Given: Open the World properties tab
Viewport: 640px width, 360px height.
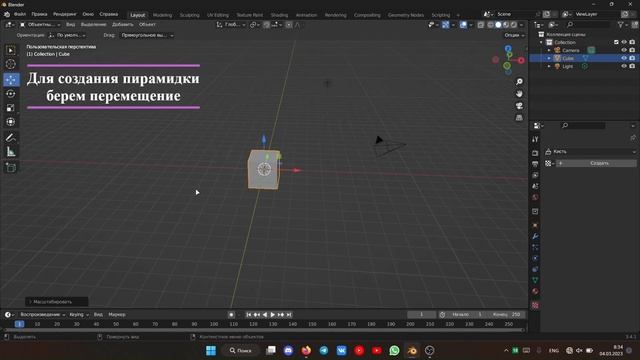Looking at the screenshot, I should [535, 198].
